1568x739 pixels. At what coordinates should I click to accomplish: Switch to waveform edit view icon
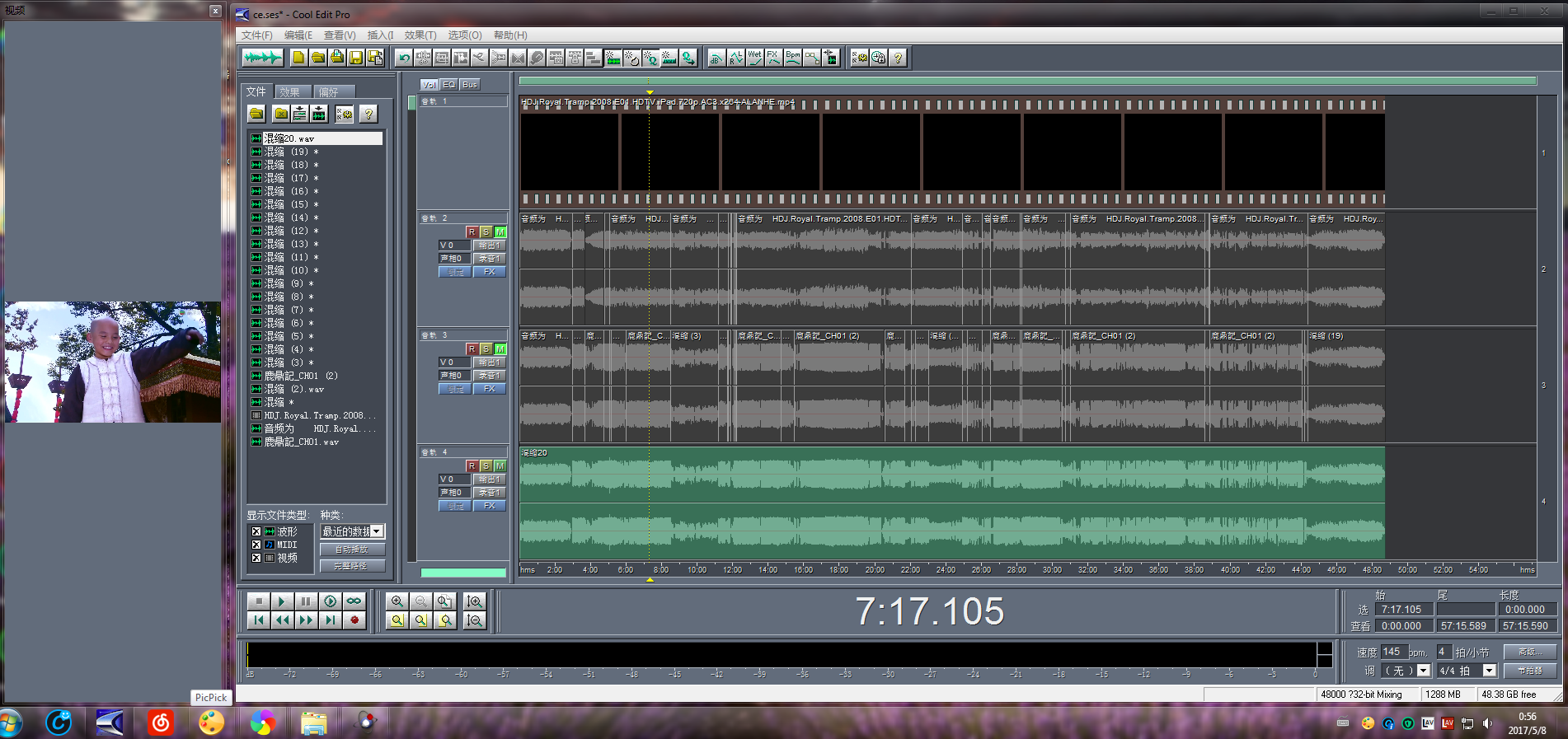[x=262, y=58]
